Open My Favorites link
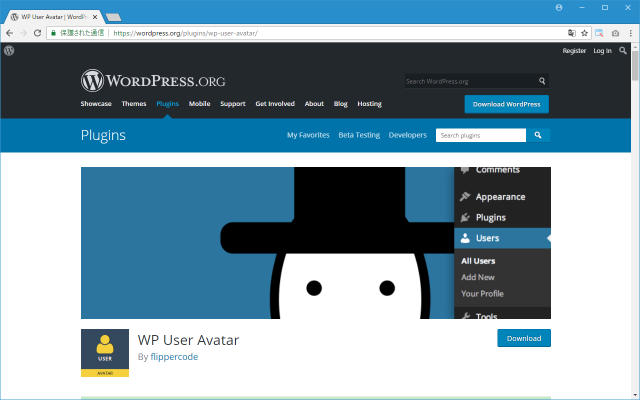The image size is (640, 400). [308, 135]
